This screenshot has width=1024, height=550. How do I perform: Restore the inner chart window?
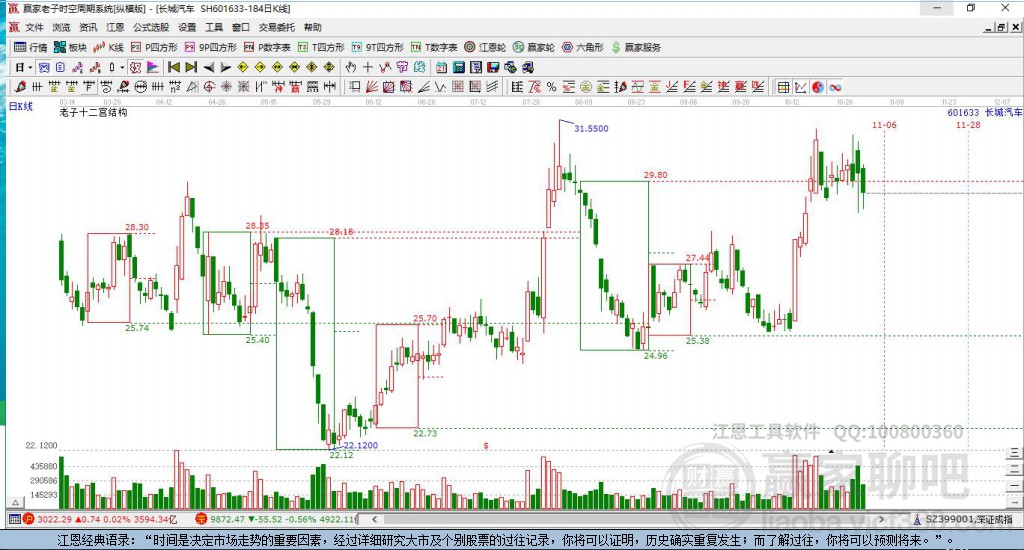1002,27
